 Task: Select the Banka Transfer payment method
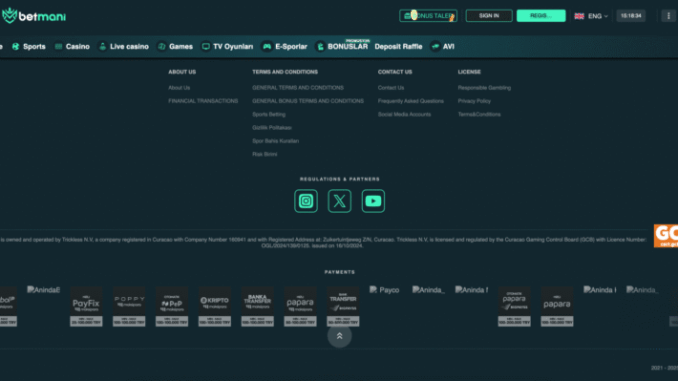(x=257, y=306)
